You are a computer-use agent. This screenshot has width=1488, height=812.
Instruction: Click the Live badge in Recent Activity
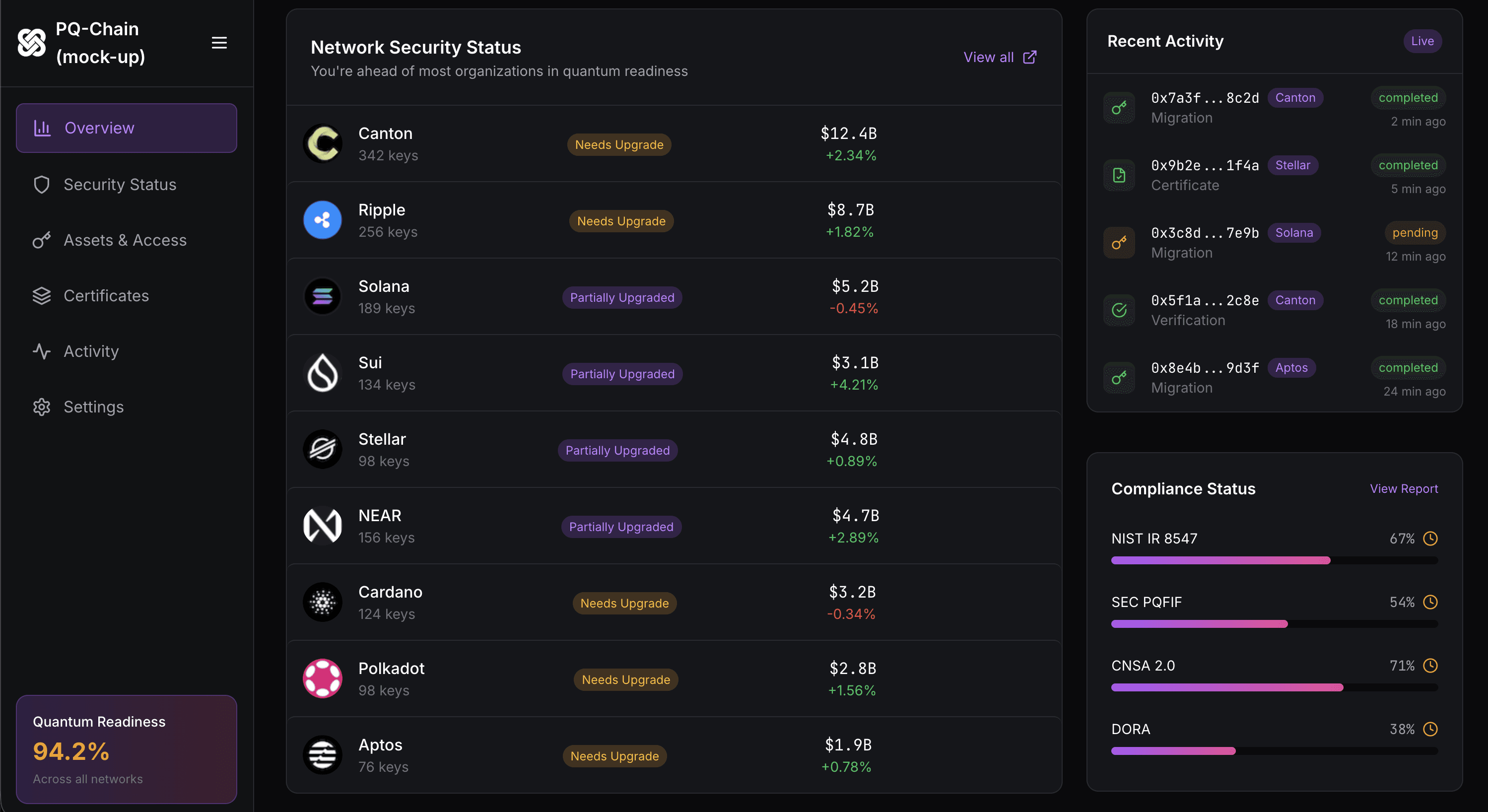1422,41
